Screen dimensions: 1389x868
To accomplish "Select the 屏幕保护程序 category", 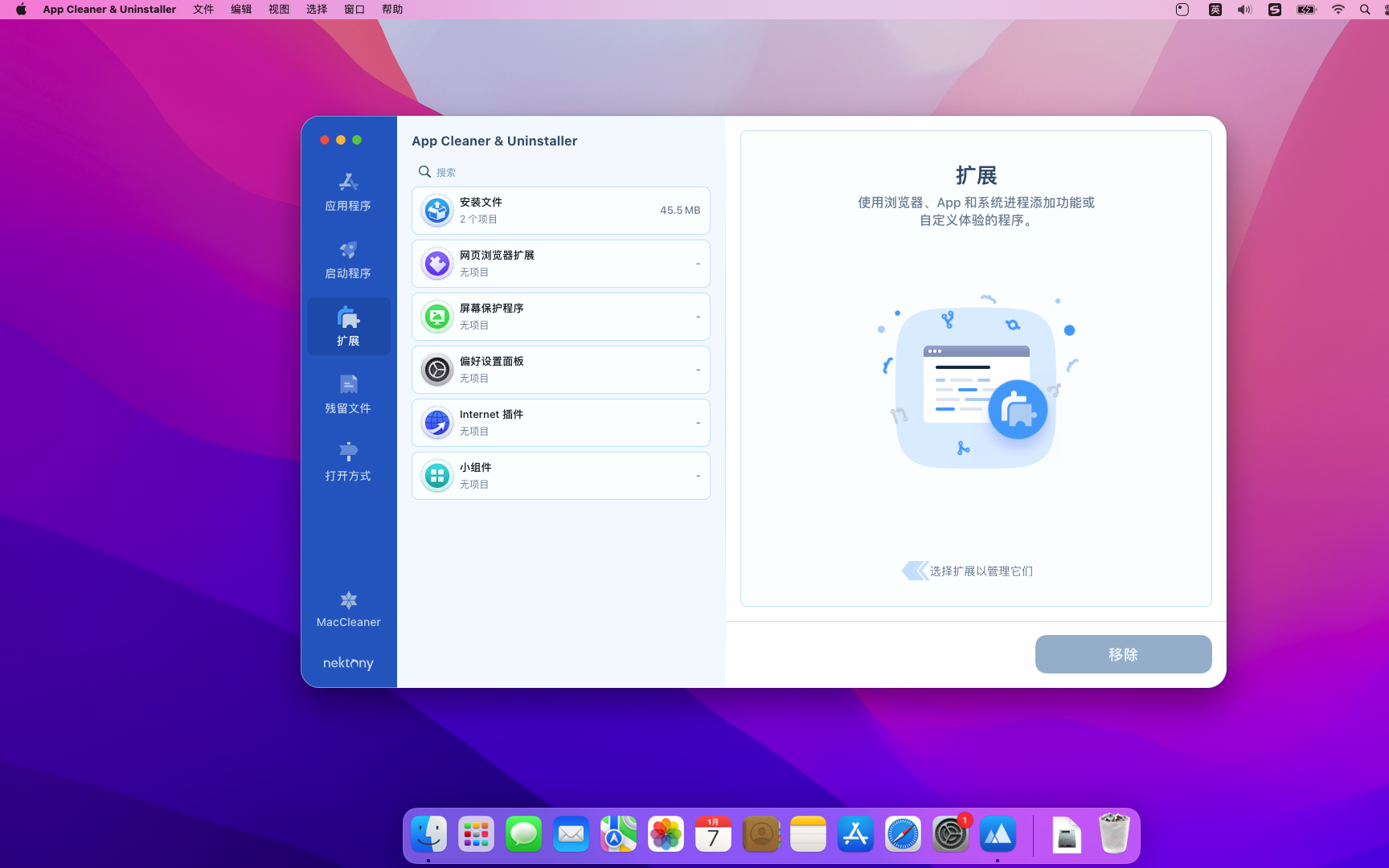I will [560, 317].
